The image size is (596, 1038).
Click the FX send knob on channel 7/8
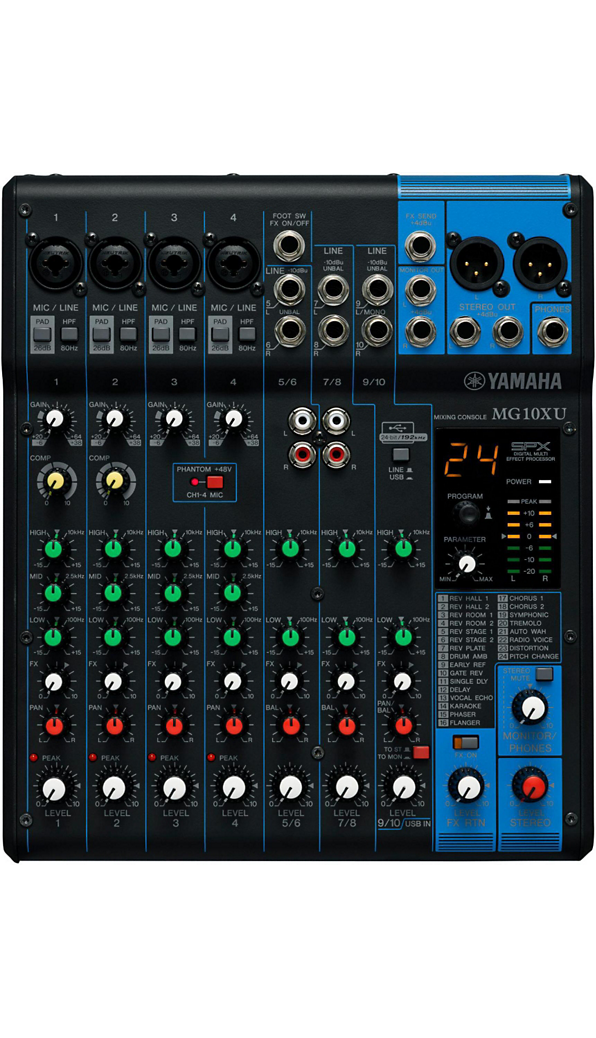(346, 681)
